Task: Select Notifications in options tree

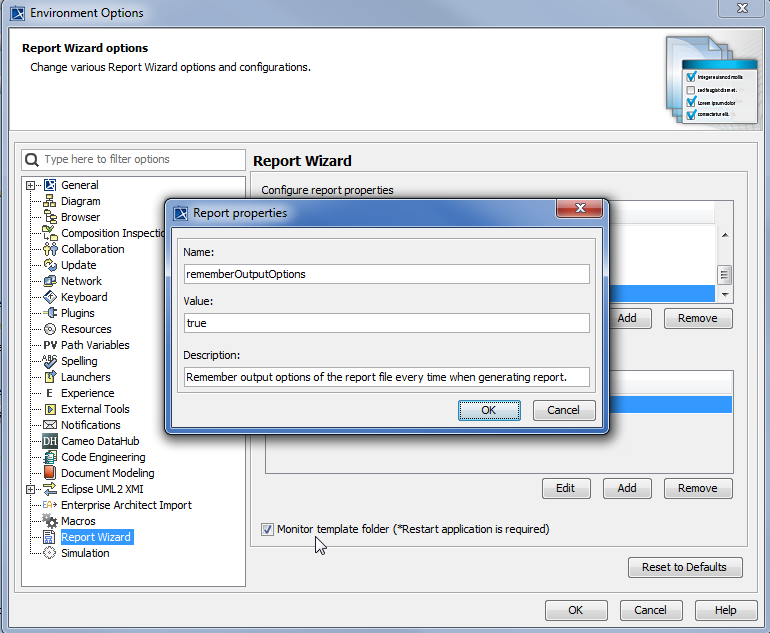Action: [x=90, y=425]
